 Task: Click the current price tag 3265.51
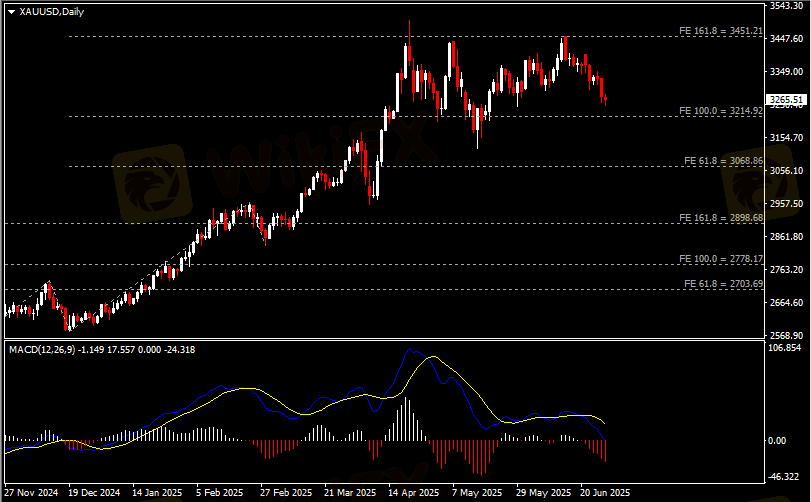coord(786,99)
